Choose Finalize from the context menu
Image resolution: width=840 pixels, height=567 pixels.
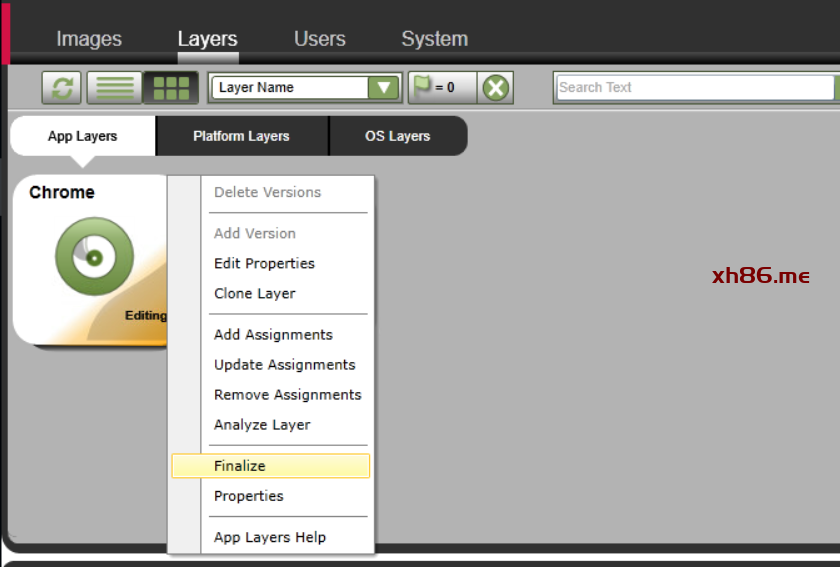click(x=240, y=466)
